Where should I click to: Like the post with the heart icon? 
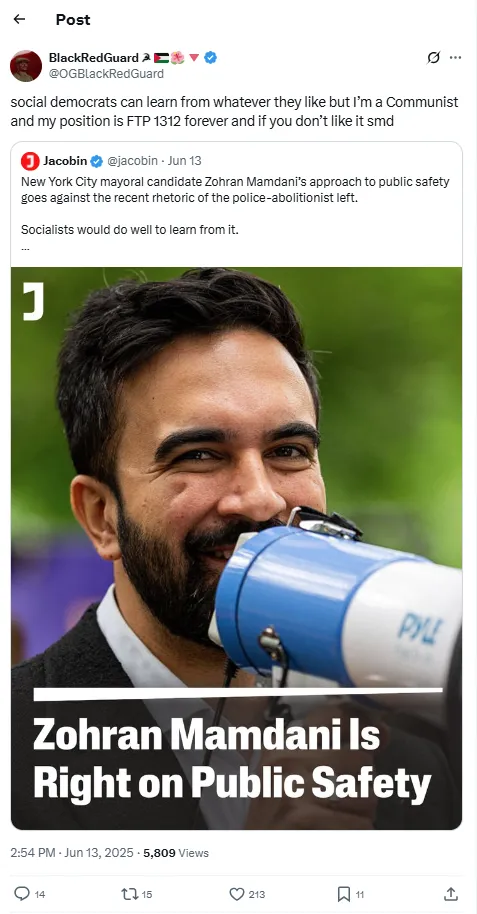[237, 894]
